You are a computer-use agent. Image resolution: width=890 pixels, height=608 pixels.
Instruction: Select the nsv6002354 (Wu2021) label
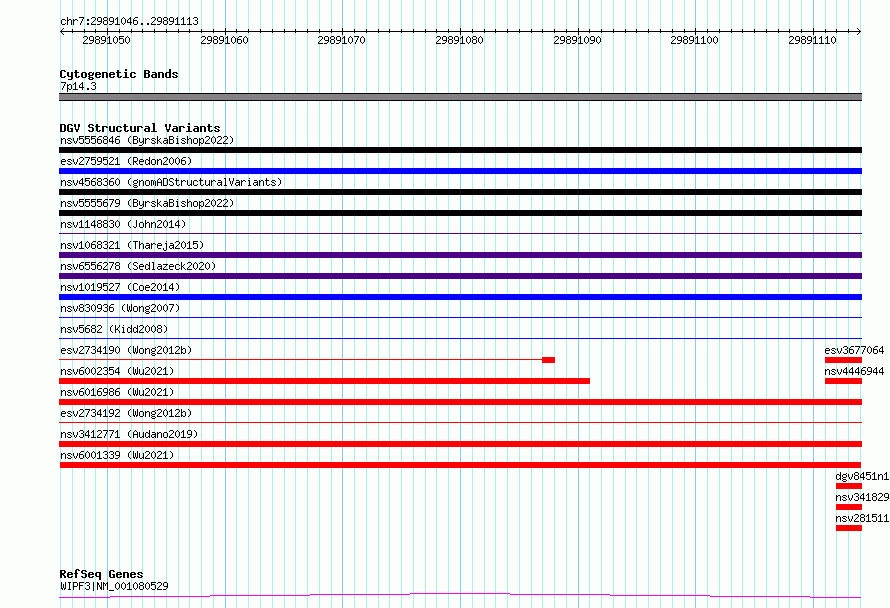tap(117, 371)
